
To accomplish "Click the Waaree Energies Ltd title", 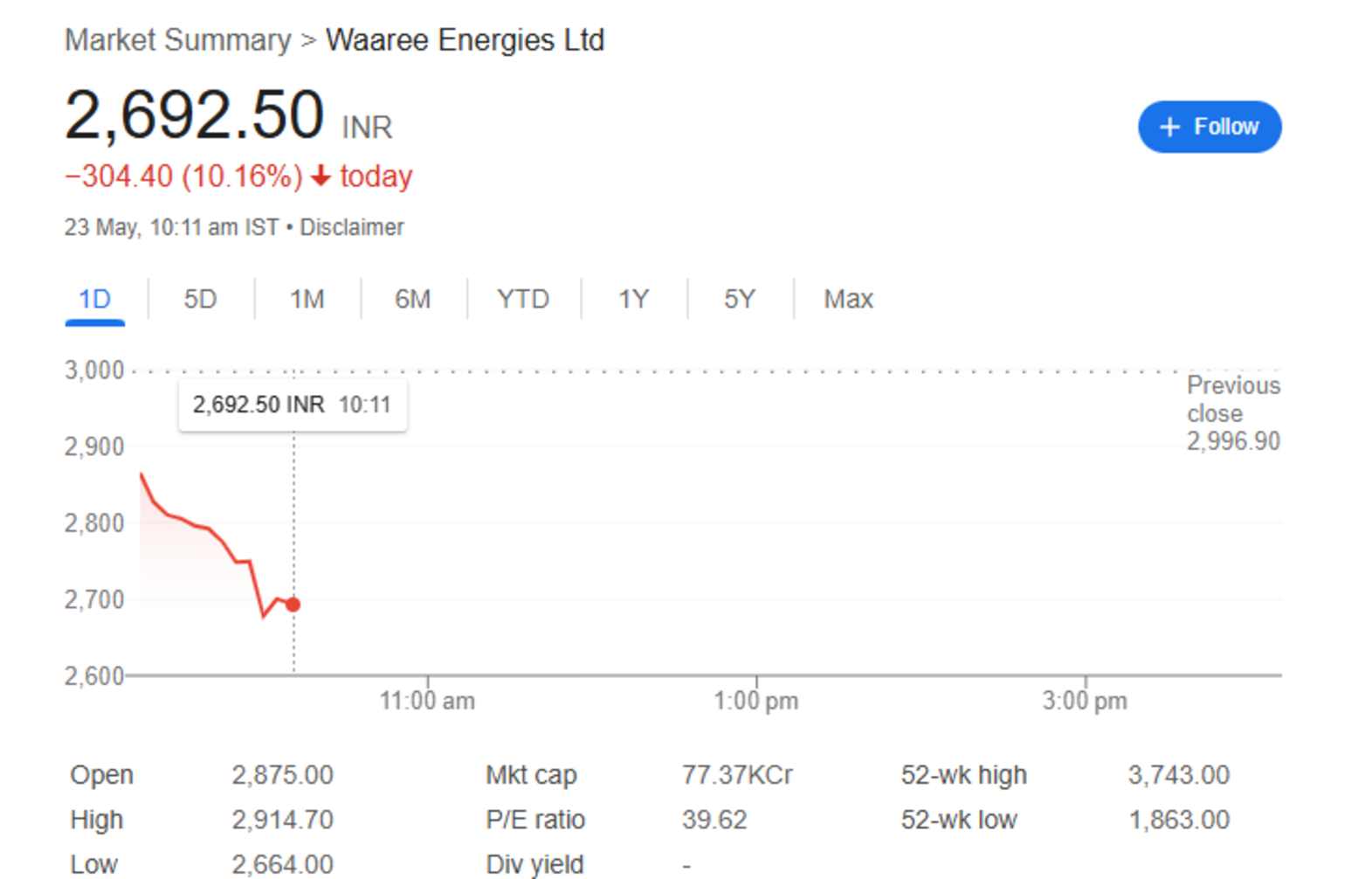I will point(465,39).
